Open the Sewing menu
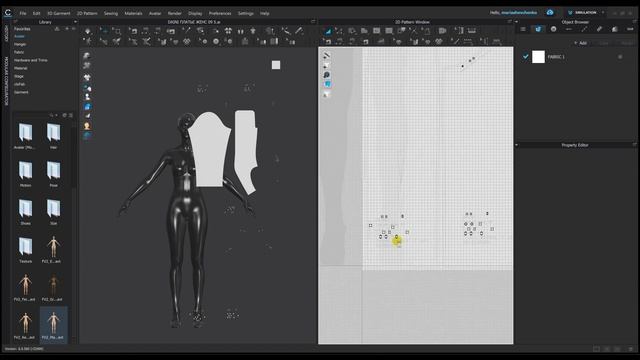 pyautogui.click(x=111, y=13)
